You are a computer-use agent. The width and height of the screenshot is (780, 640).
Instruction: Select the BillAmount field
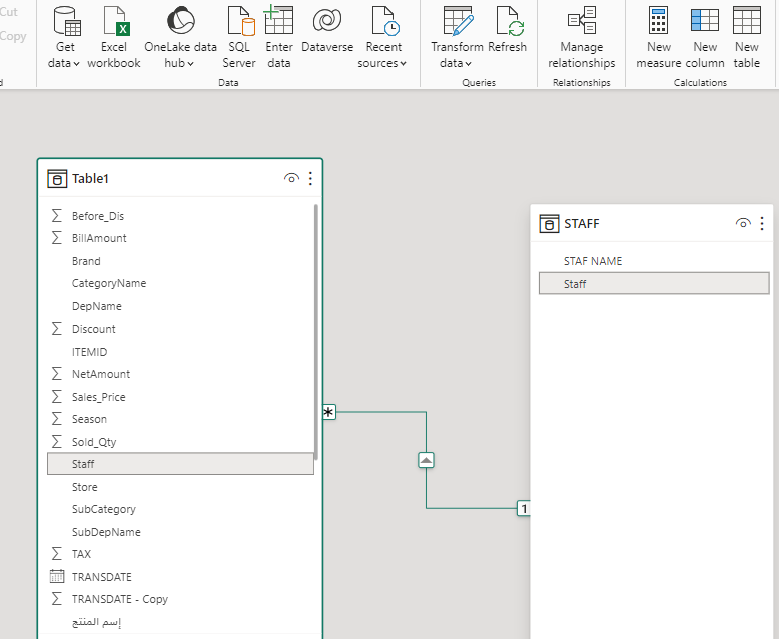pos(180,238)
